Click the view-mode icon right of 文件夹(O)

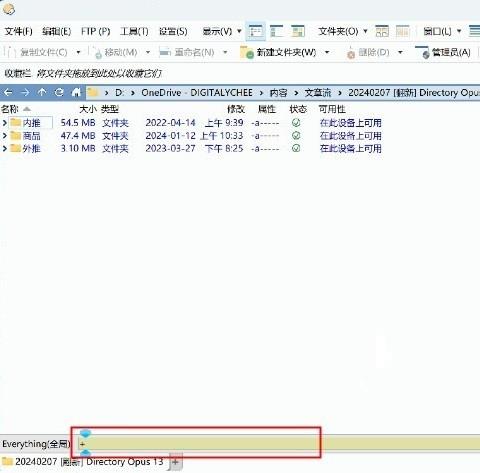pyautogui.click(x=382, y=32)
